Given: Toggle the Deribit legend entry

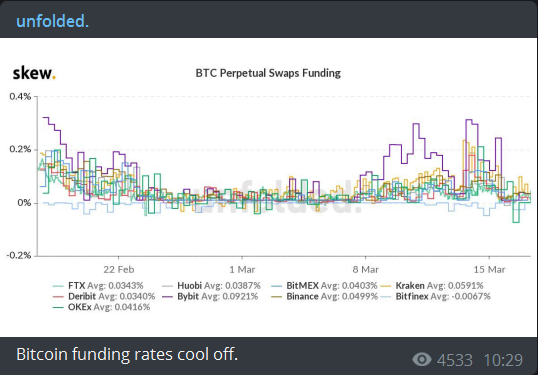Looking at the screenshot, I should pos(104,296).
